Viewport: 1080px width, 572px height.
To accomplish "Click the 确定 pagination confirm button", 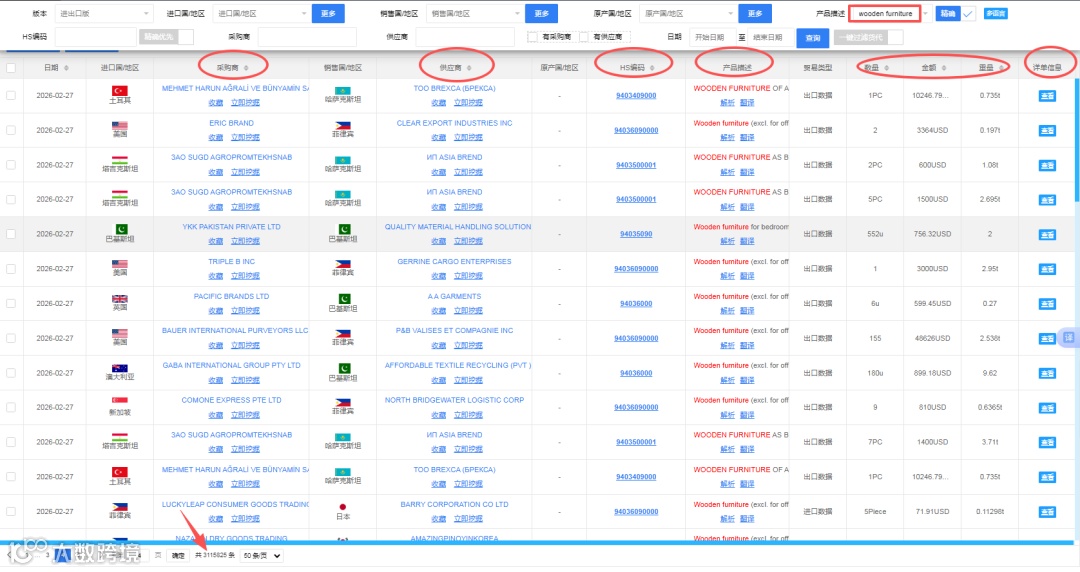I will [x=178, y=555].
